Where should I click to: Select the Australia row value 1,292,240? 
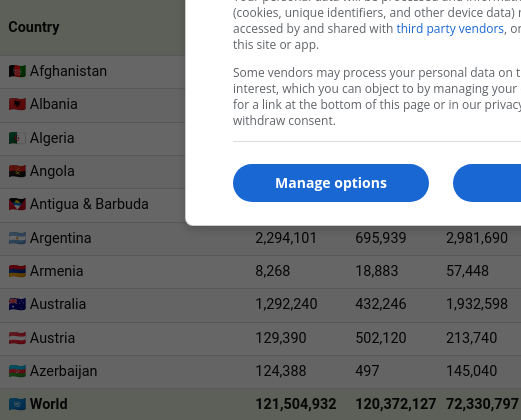pos(286,304)
